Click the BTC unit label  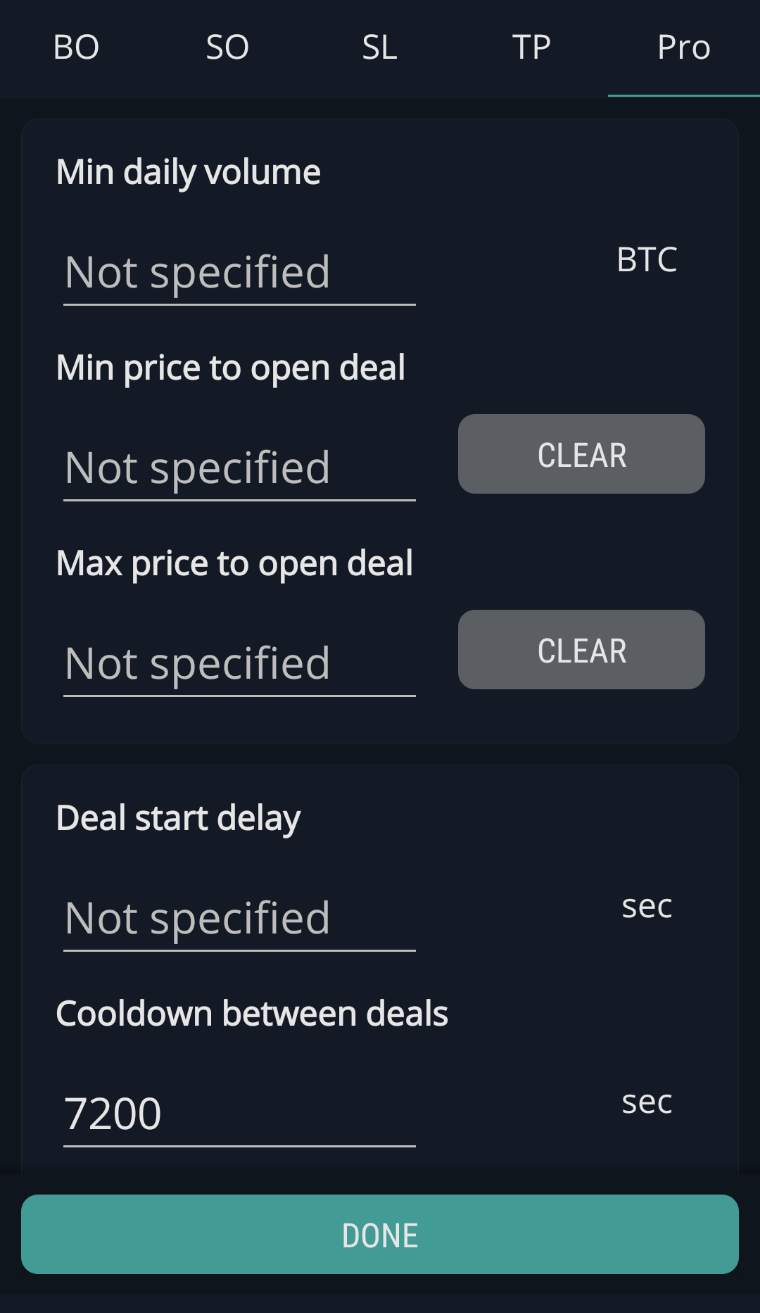[646, 259]
